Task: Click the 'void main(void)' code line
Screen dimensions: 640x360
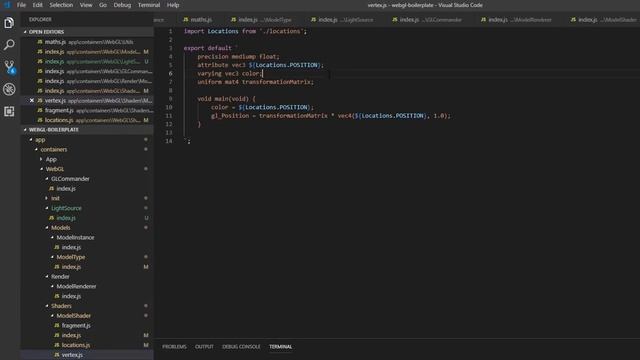Action: coord(226,99)
